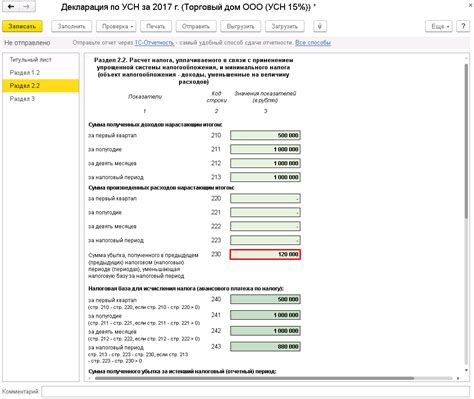This screenshot has height=399, width=474.
Task: Click the Загрузить button
Action: click(x=284, y=26)
